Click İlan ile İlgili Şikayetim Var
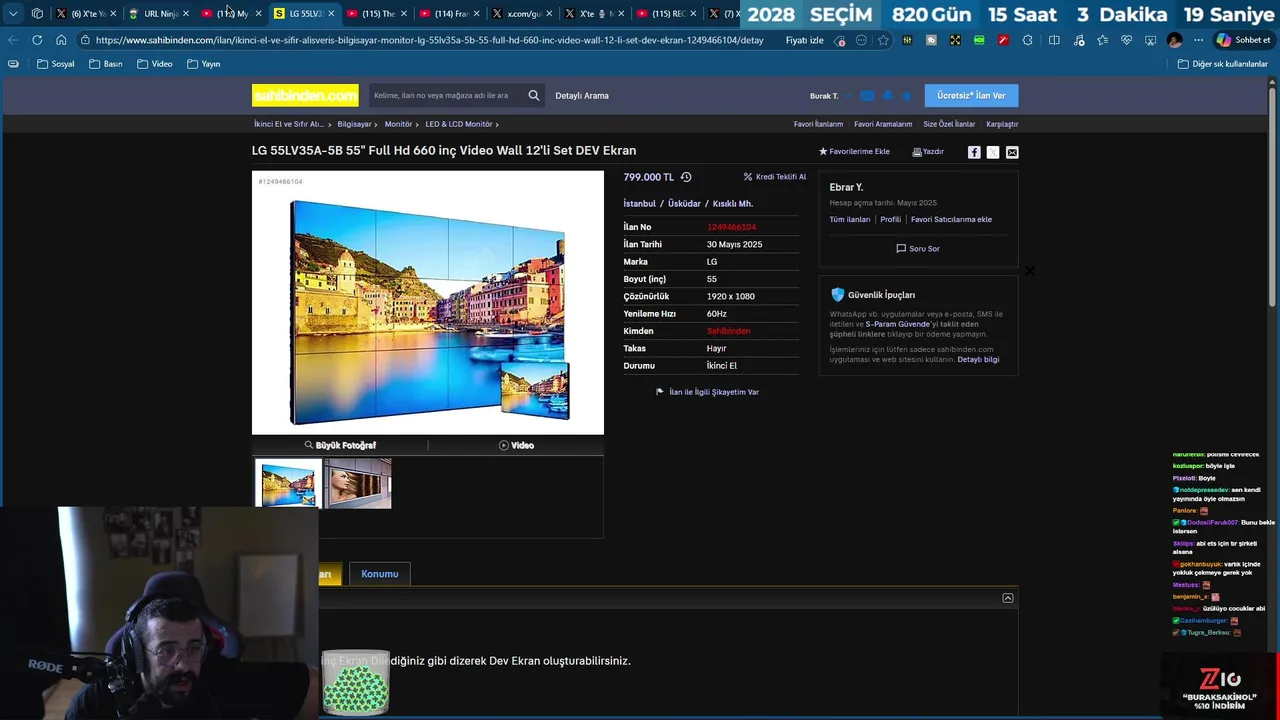The width and height of the screenshot is (1280, 720). click(x=707, y=392)
